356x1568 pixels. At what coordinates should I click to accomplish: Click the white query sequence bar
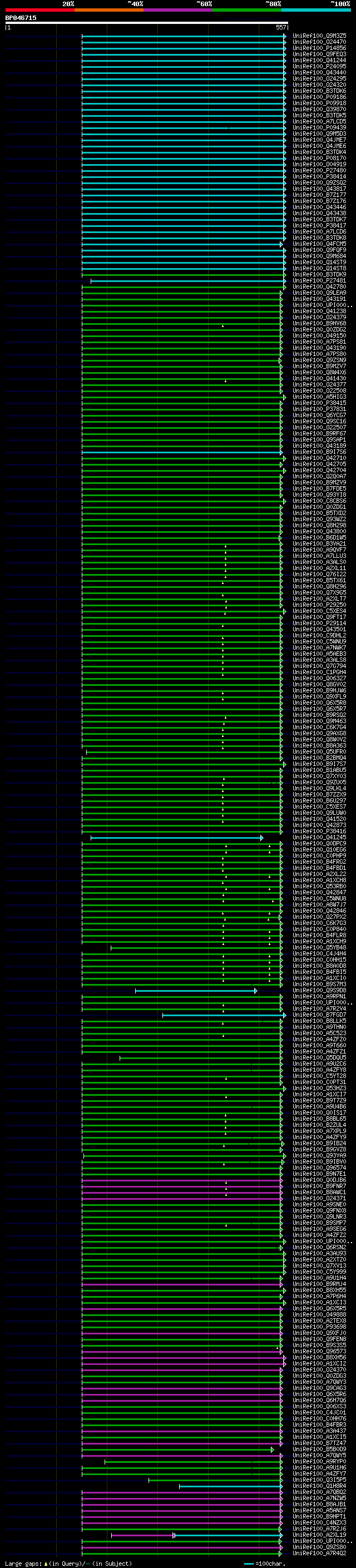click(x=147, y=23)
